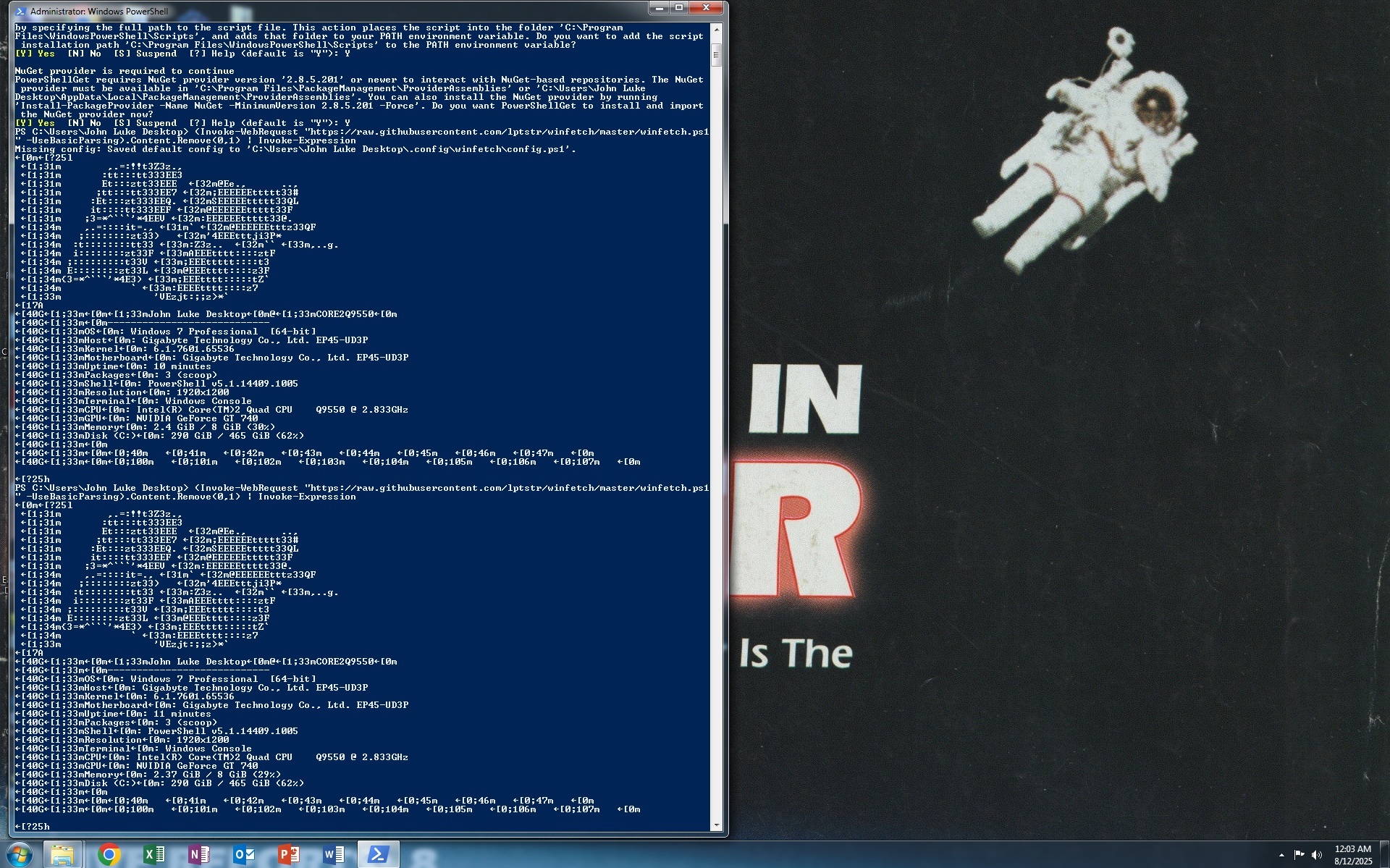This screenshot has height=868, width=1390.
Task: Open Excel from the taskbar
Action: (x=153, y=855)
